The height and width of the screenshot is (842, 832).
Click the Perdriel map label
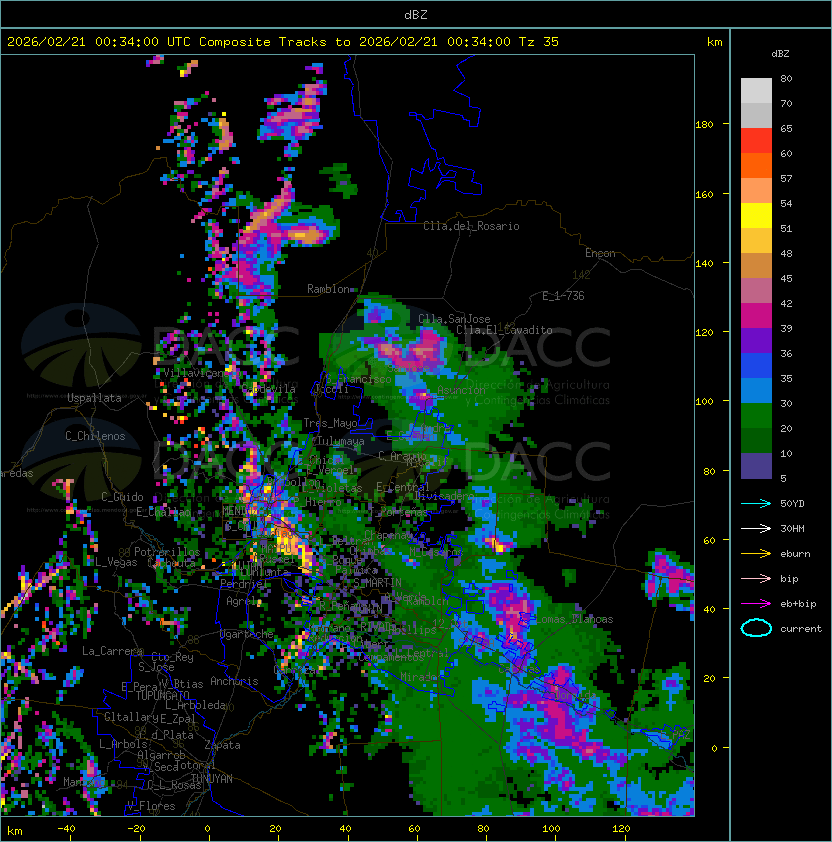click(243, 583)
